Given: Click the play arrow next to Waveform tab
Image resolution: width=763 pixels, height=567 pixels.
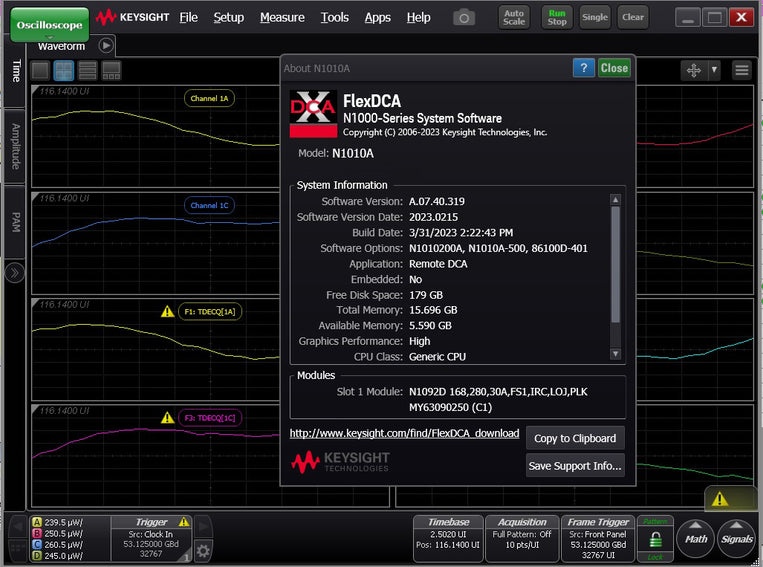Looking at the screenshot, I should click(106, 45).
